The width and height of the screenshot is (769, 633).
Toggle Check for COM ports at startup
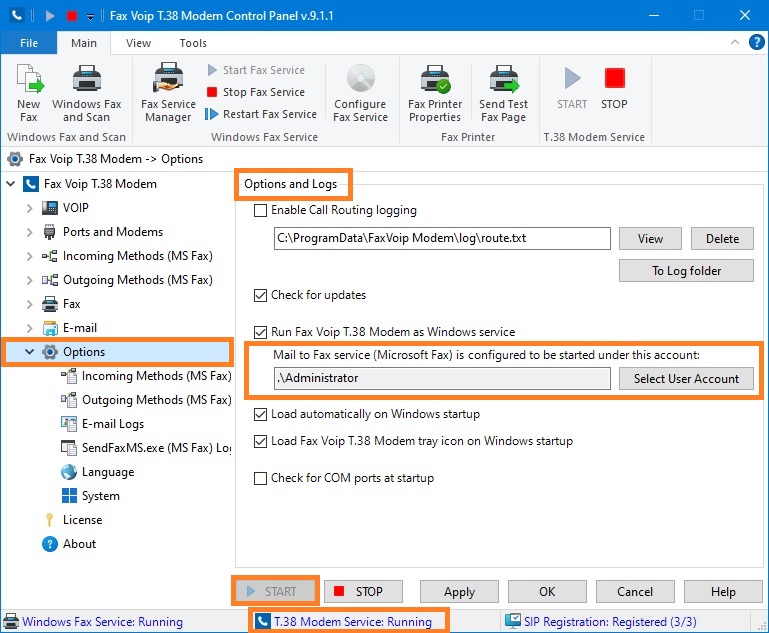point(261,479)
